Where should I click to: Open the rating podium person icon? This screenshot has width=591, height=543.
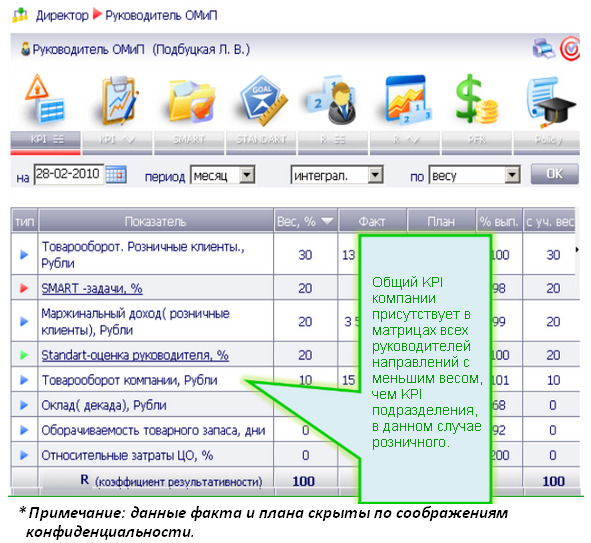pyautogui.click(x=331, y=100)
